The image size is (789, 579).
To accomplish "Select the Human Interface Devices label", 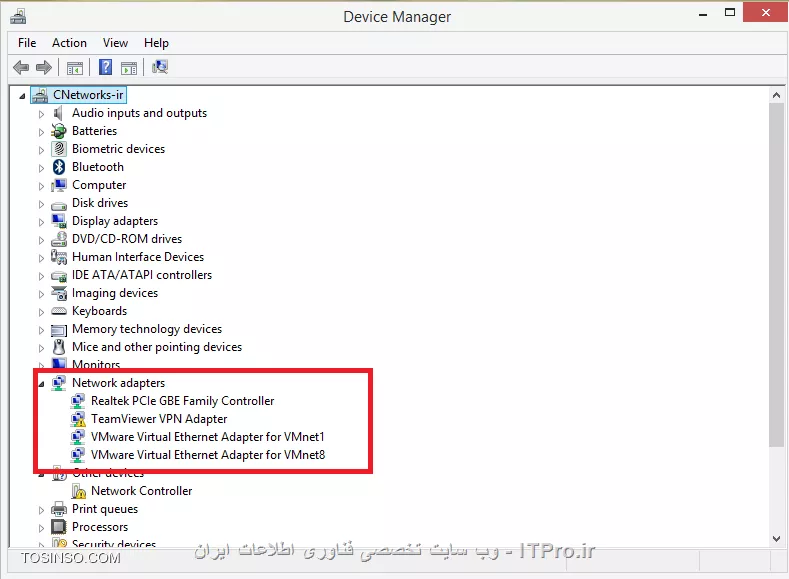I will pyautogui.click(x=138, y=257).
